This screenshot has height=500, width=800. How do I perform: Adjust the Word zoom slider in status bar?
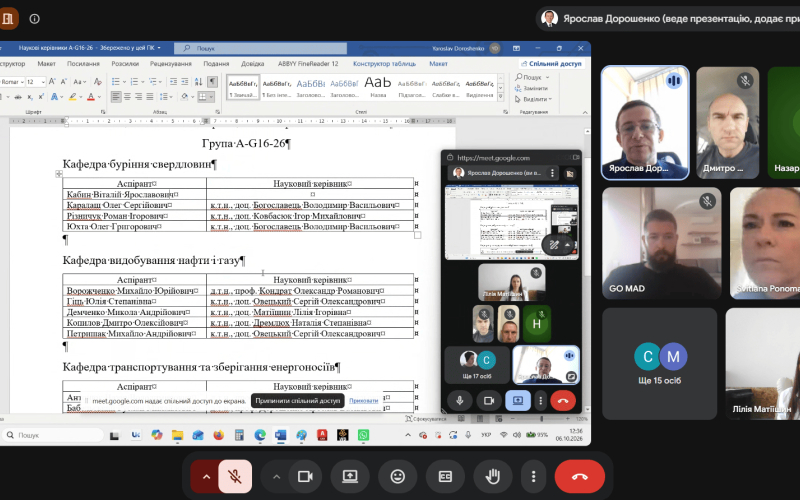[541, 419]
